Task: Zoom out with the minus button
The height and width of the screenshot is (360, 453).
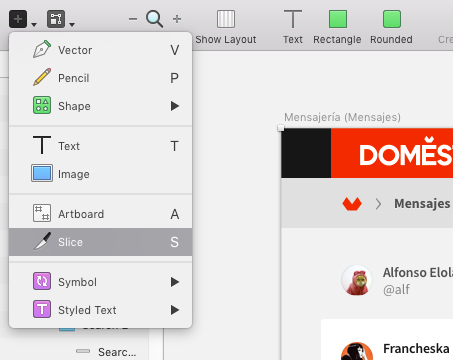Action: coord(133,19)
